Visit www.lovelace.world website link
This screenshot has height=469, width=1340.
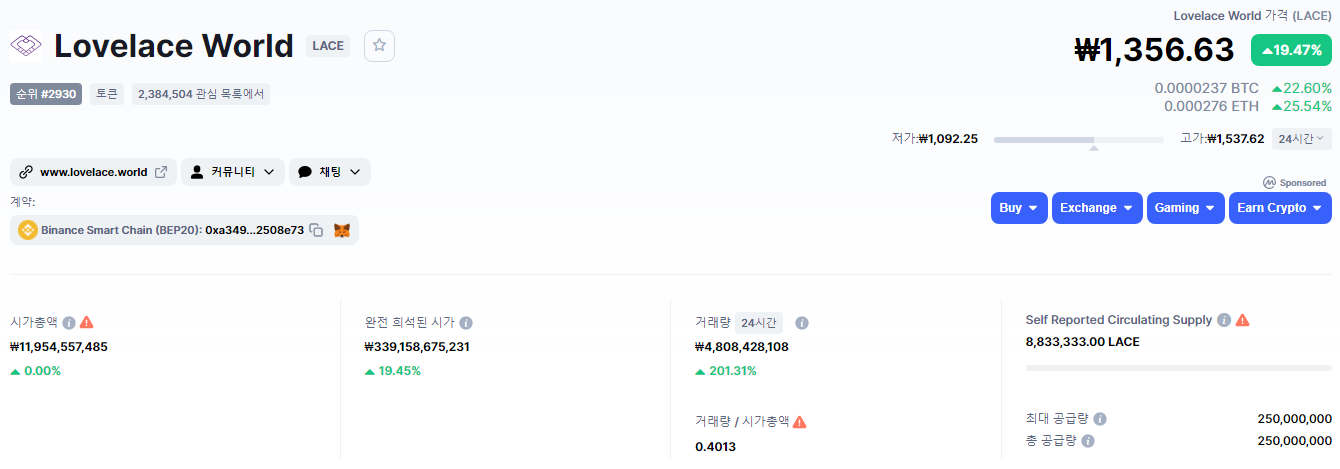94,172
